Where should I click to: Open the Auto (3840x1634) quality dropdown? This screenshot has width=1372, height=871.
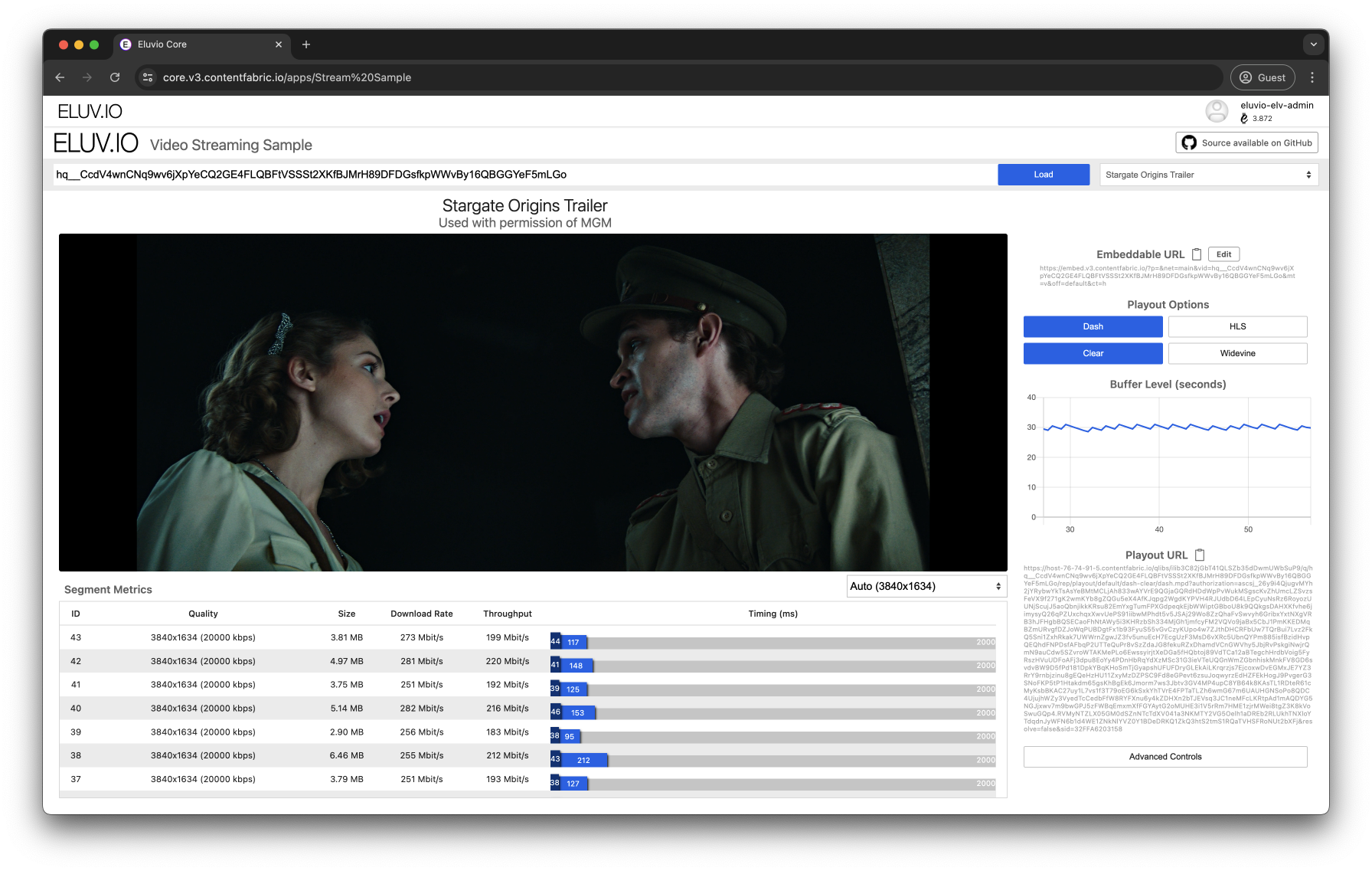(x=926, y=586)
